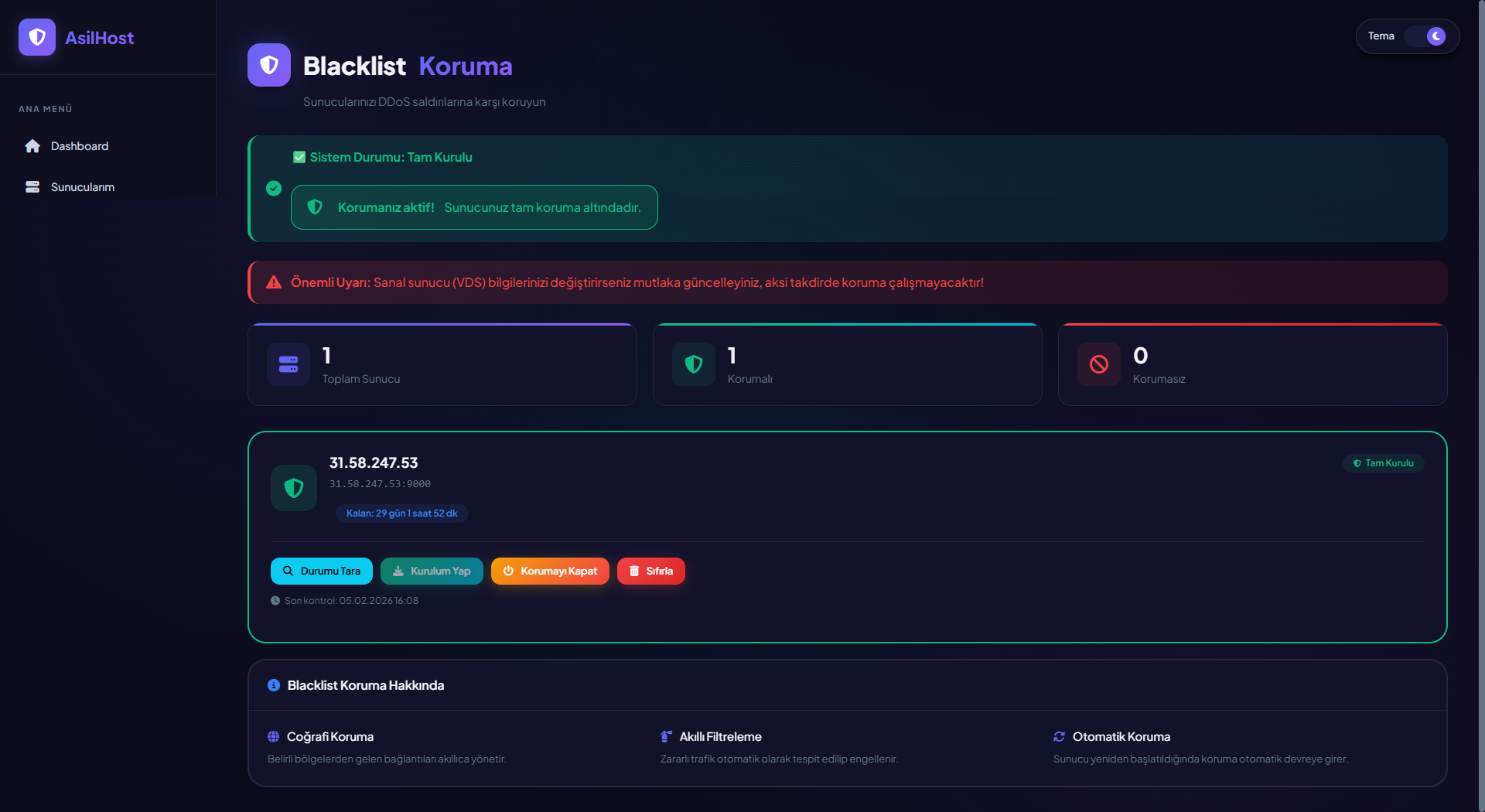This screenshot has width=1485, height=812.
Task: Click the blue info icon near Hakkında
Action: point(274,685)
